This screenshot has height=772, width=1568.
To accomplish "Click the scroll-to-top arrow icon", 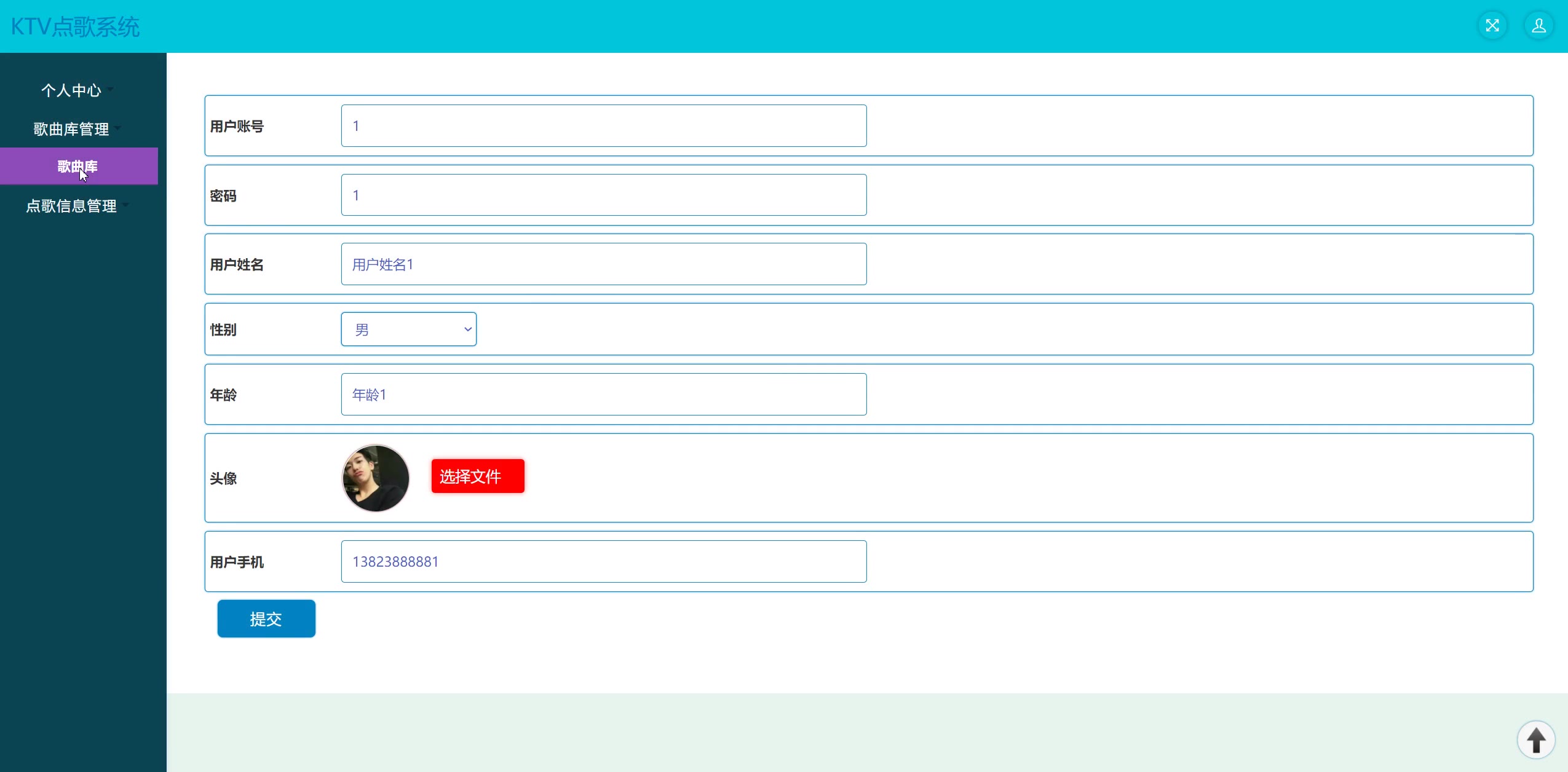I will click(1536, 739).
